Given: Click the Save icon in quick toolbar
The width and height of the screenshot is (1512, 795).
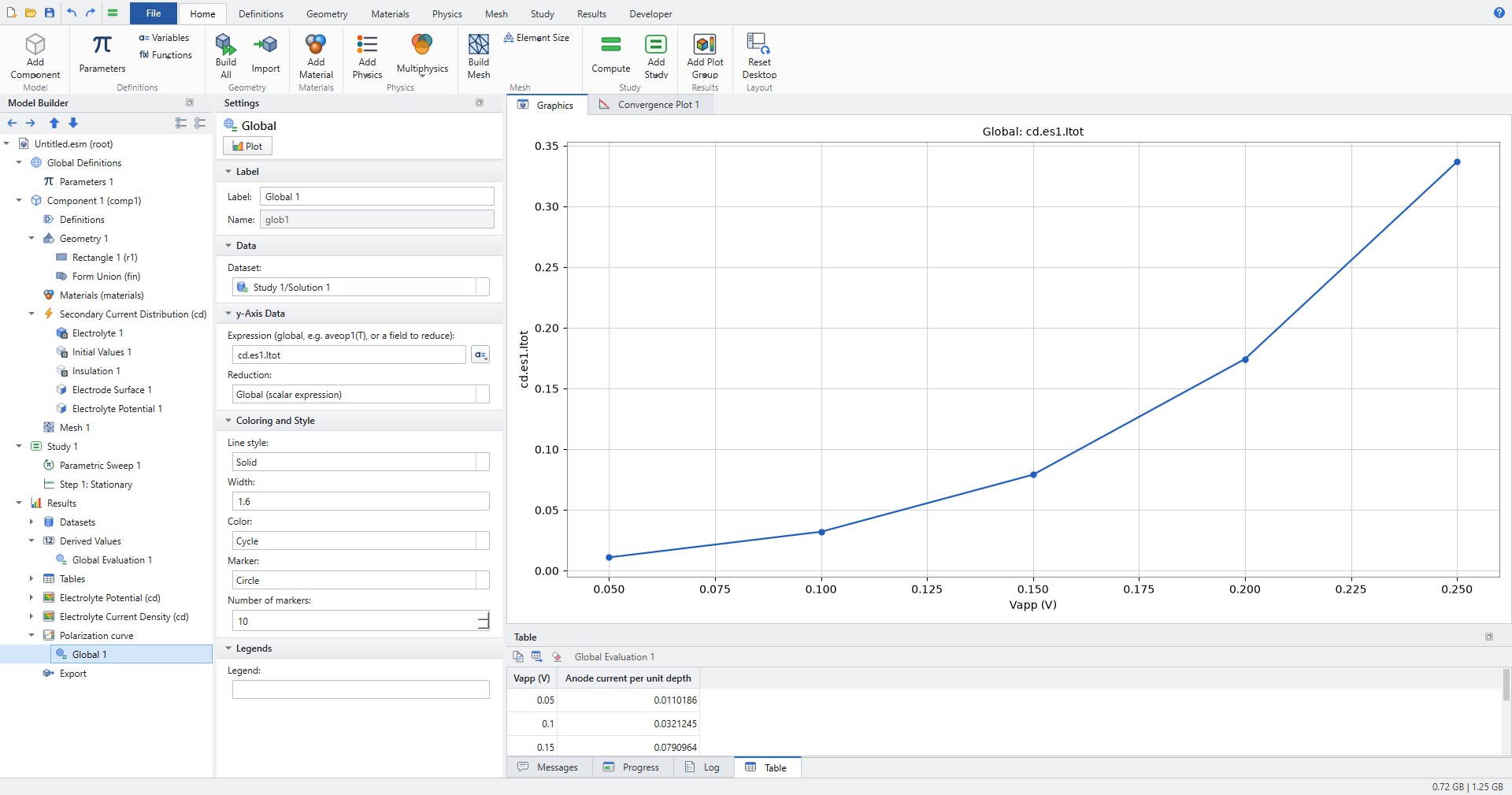Looking at the screenshot, I should click(49, 13).
